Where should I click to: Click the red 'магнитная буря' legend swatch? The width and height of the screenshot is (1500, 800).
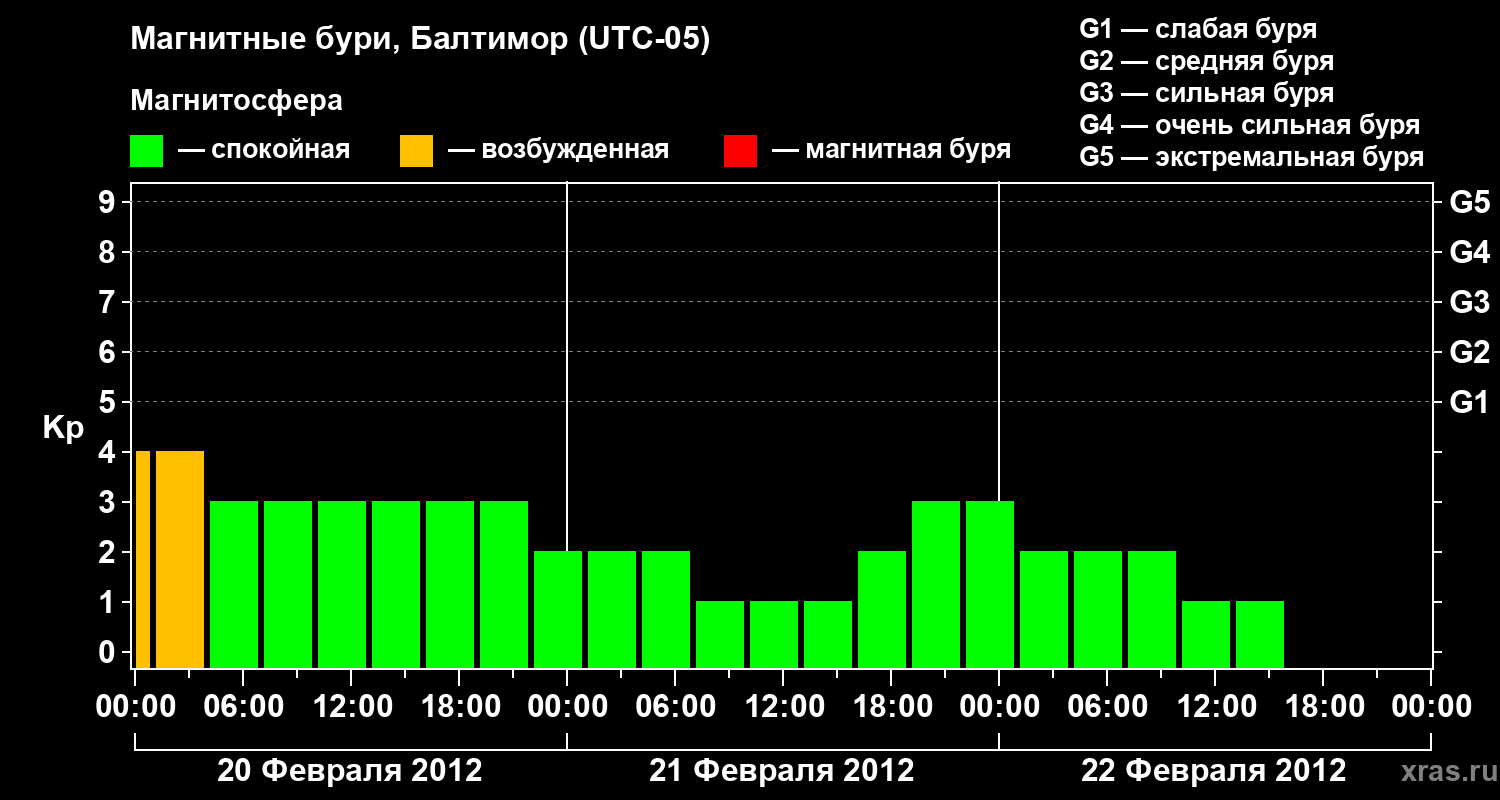(x=740, y=151)
